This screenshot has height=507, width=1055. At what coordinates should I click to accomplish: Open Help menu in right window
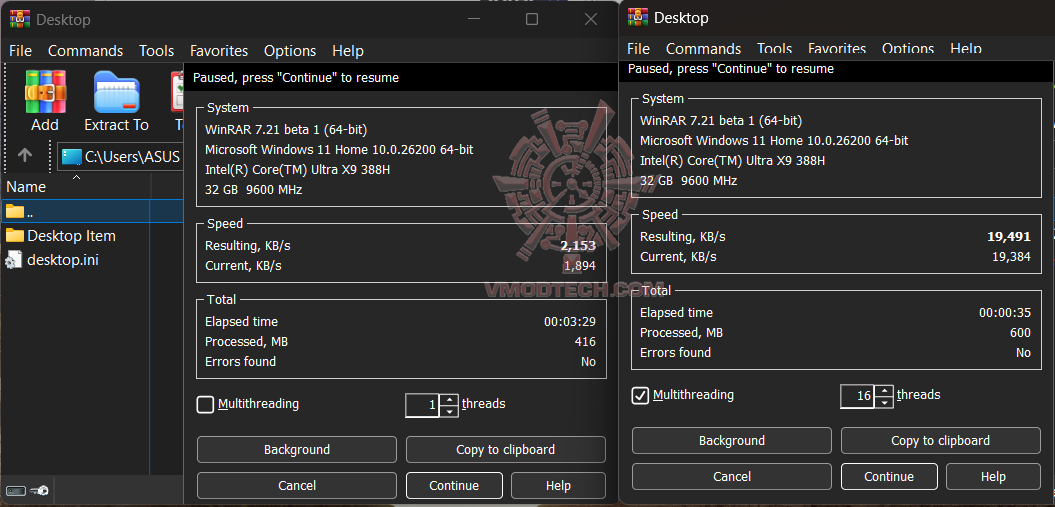point(966,48)
